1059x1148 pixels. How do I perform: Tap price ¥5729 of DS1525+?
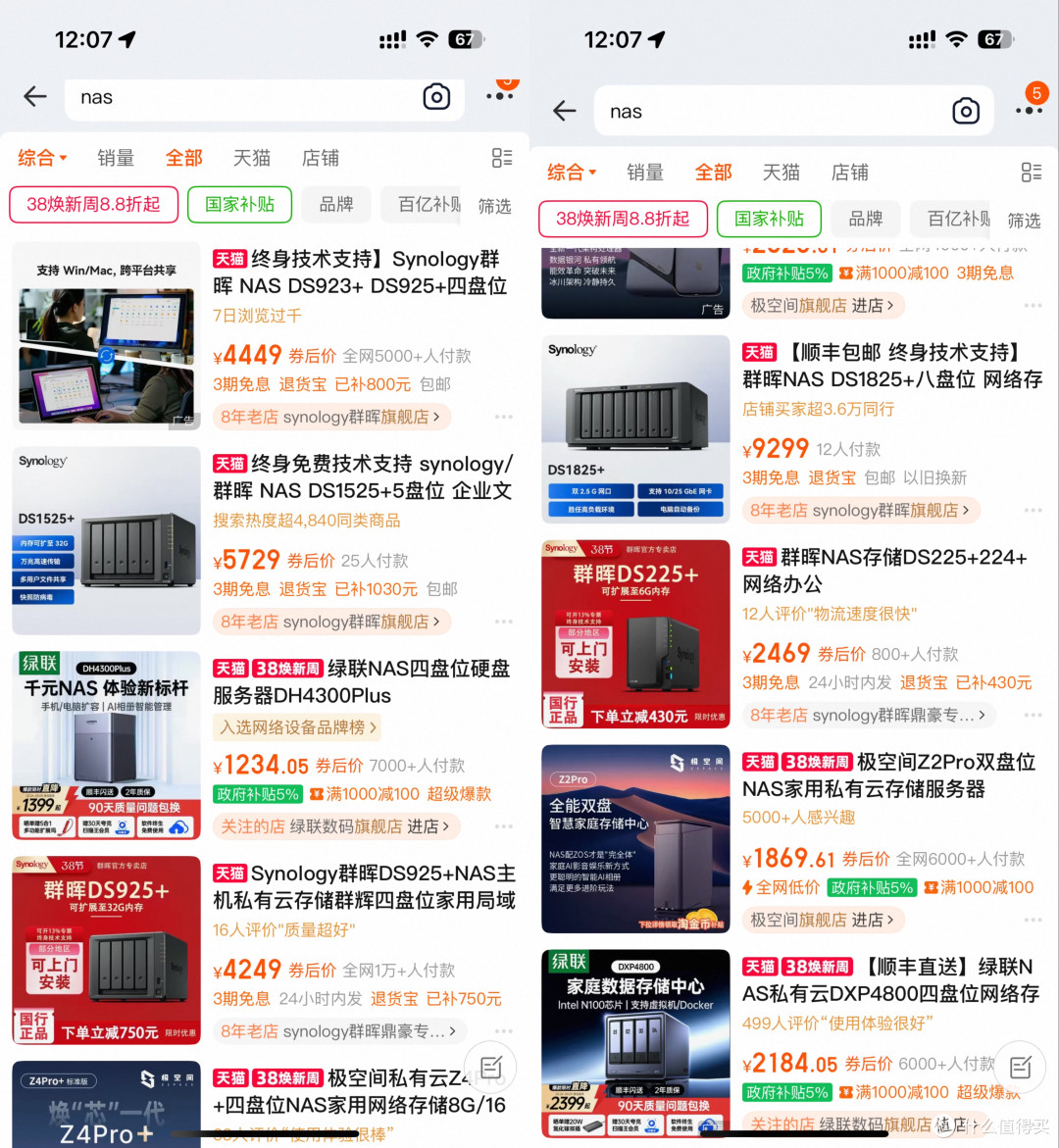click(x=247, y=560)
